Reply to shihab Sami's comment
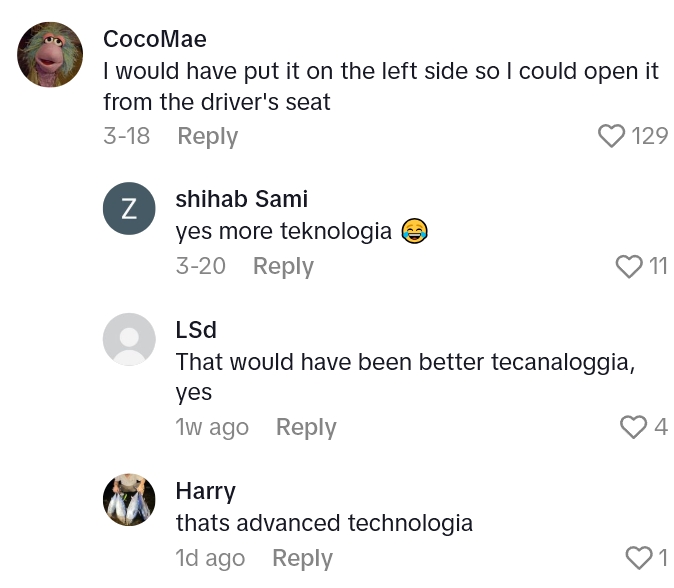This screenshot has width=674, height=588. coord(283,266)
